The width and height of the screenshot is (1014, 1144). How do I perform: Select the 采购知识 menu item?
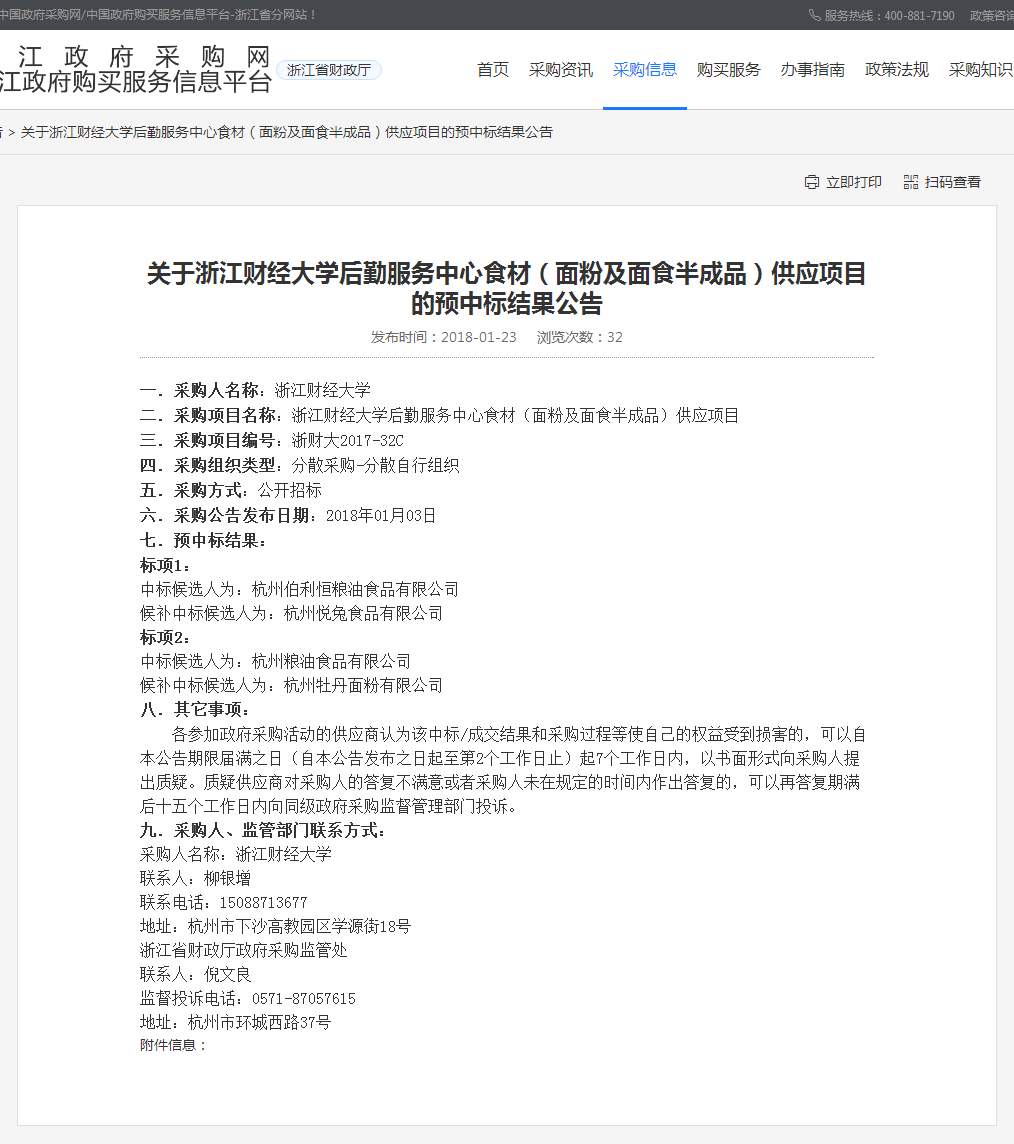click(980, 70)
